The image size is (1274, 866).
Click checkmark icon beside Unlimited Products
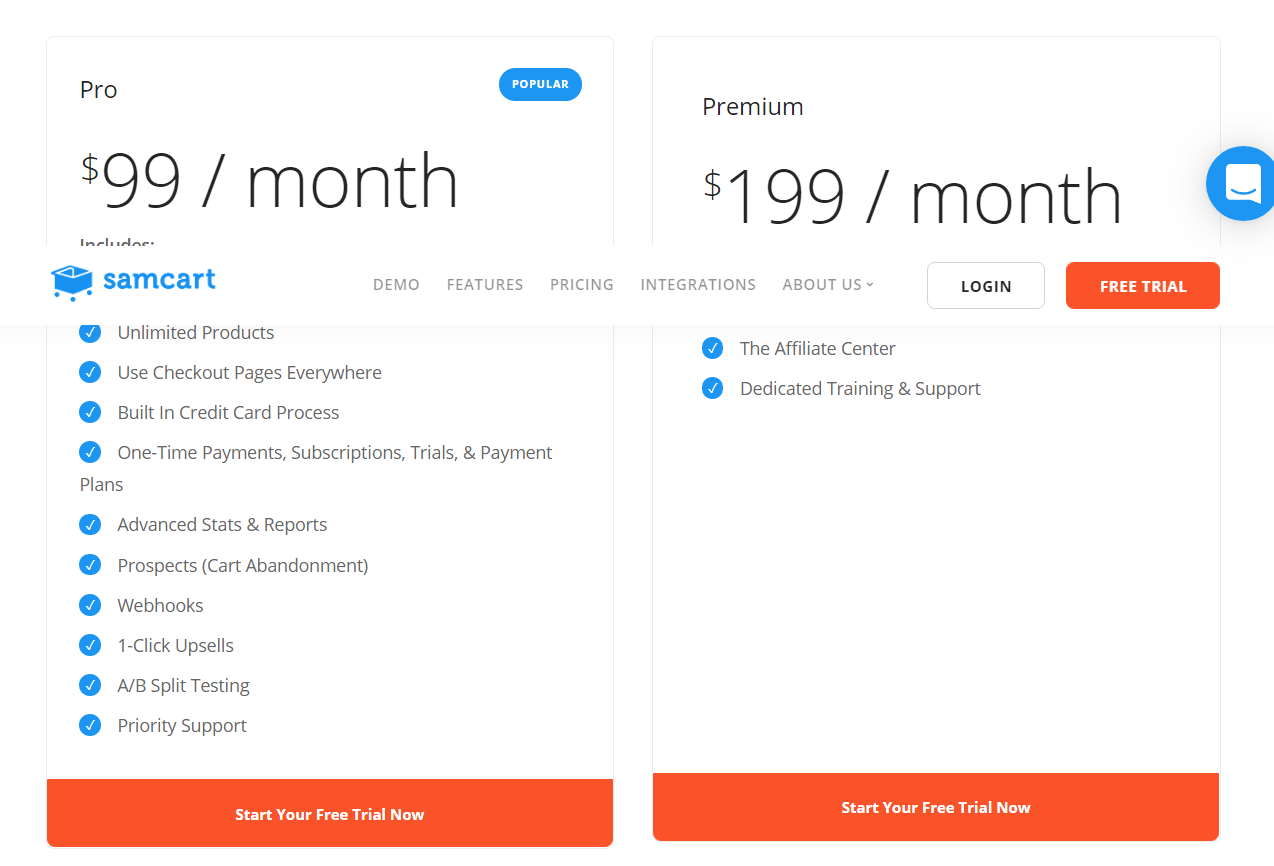click(x=90, y=333)
